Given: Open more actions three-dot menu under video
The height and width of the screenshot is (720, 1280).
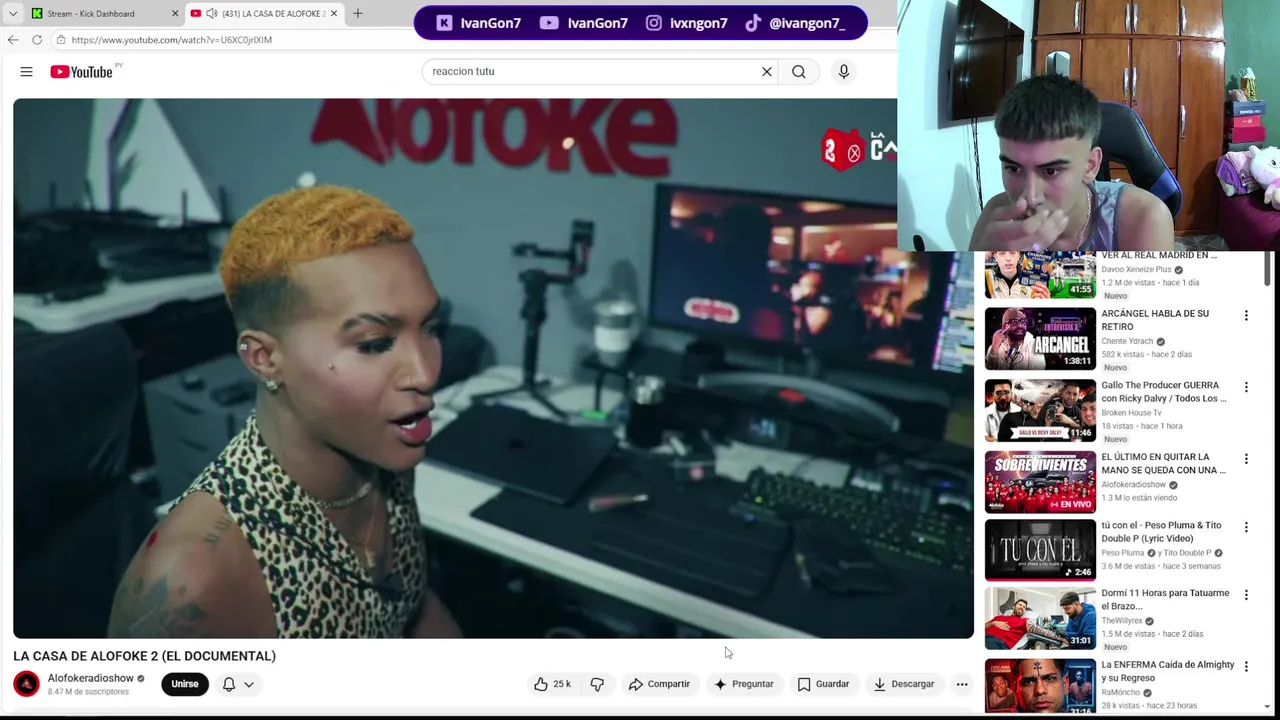Looking at the screenshot, I should click(x=962, y=684).
